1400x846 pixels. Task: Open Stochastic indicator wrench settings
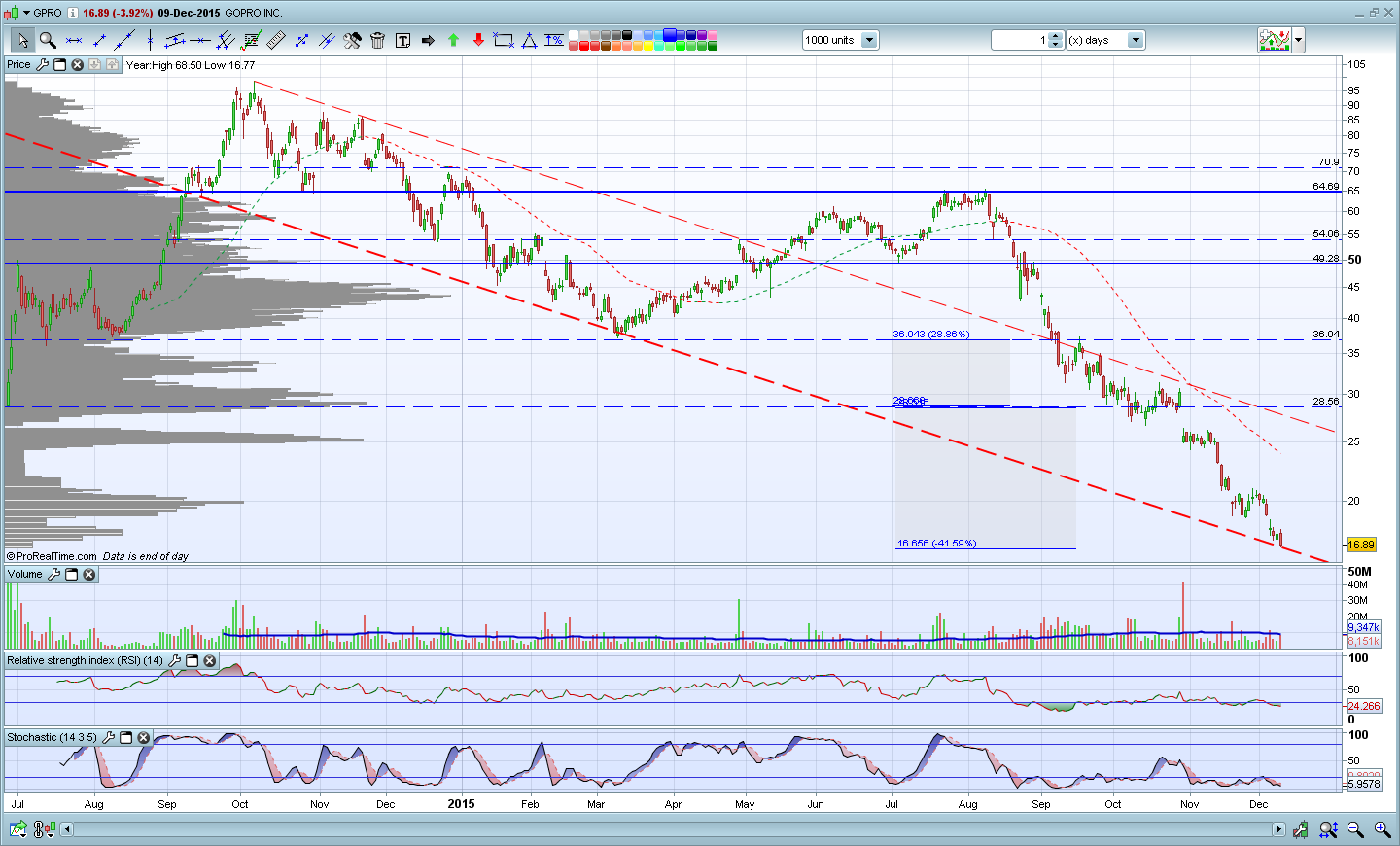(108, 737)
